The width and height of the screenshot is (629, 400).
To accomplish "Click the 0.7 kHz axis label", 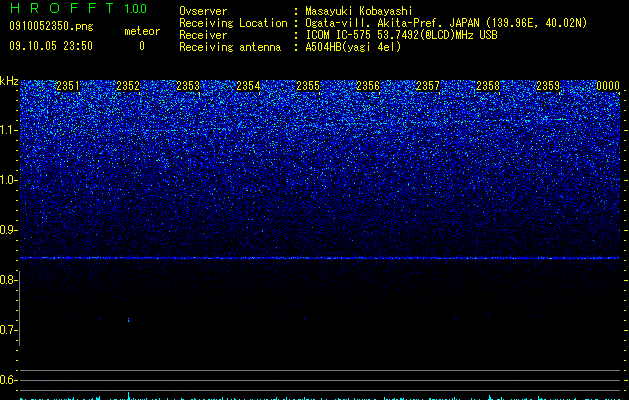I will [9, 330].
